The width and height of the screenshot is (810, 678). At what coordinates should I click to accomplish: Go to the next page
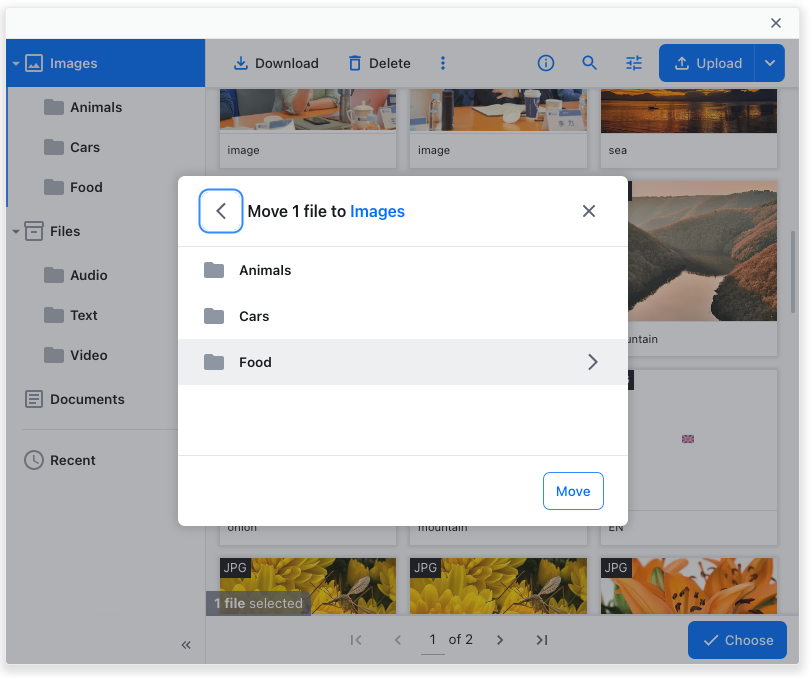point(500,639)
